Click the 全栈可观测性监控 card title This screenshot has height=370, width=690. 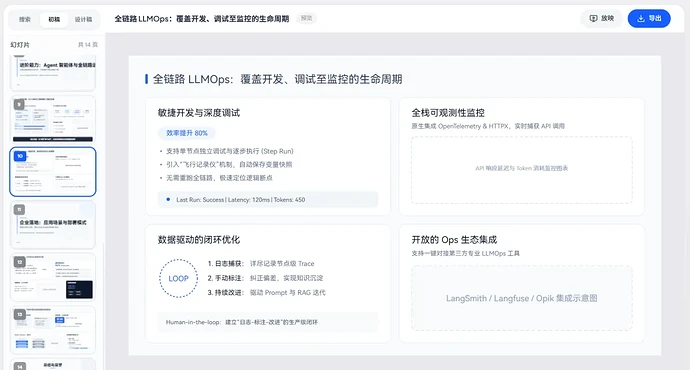pos(448,113)
